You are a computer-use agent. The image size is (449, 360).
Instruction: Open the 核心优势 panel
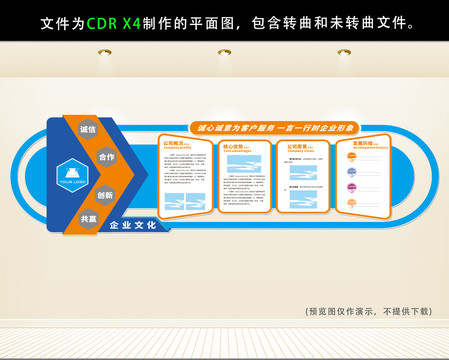pos(245,176)
